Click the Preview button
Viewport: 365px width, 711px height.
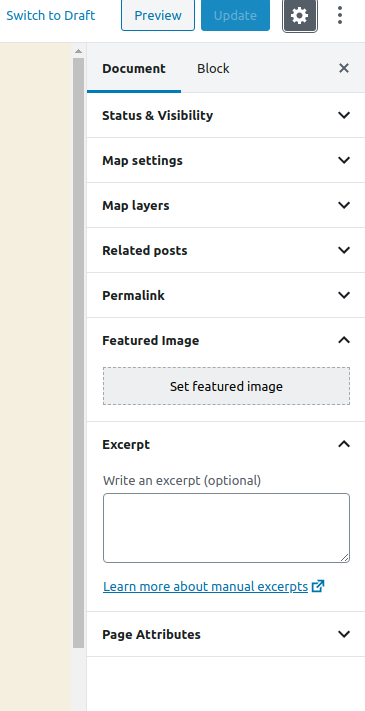158,15
